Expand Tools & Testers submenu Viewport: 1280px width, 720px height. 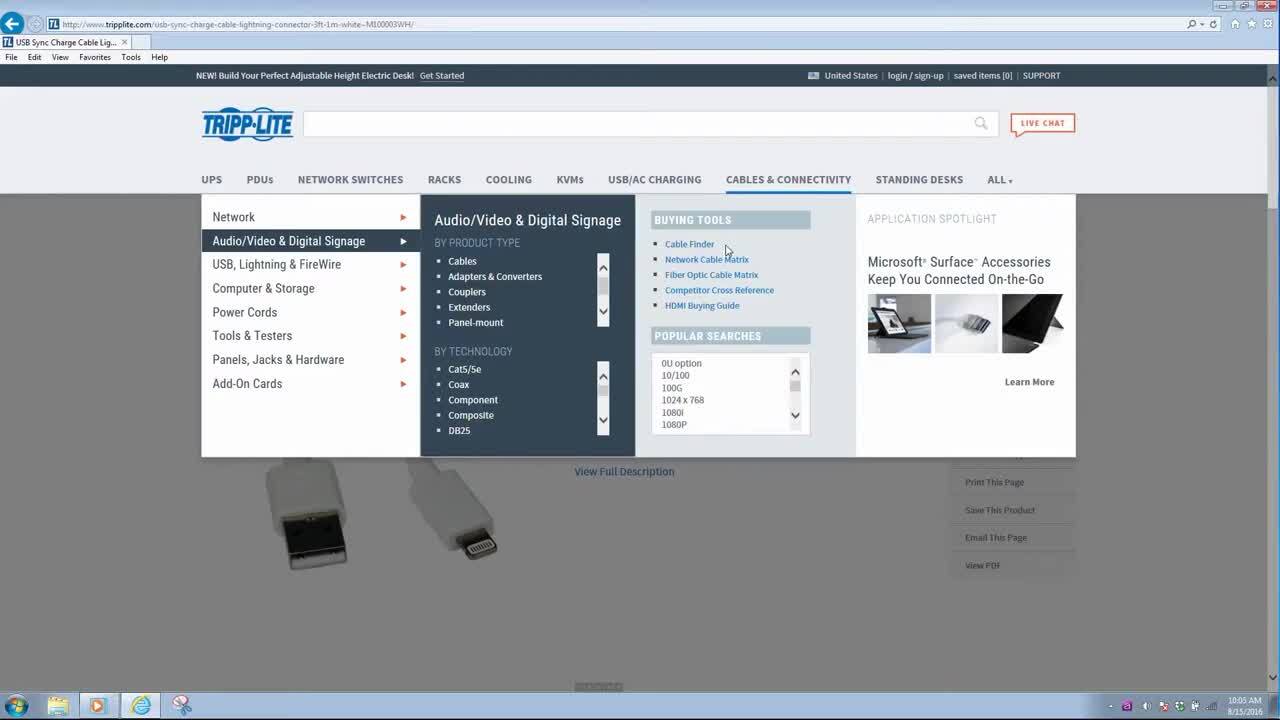click(310, 336)
